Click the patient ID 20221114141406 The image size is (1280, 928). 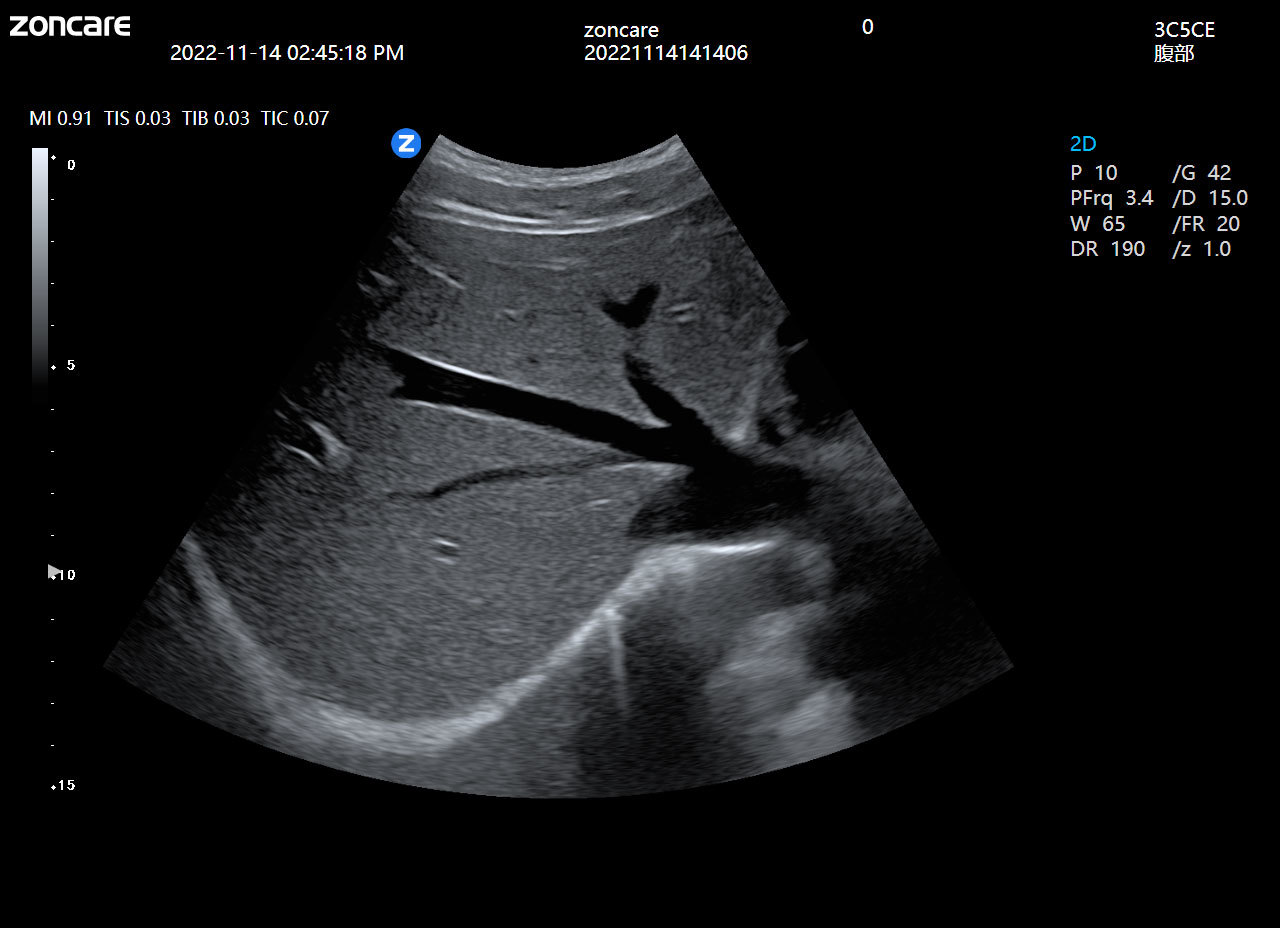point(665,53)
